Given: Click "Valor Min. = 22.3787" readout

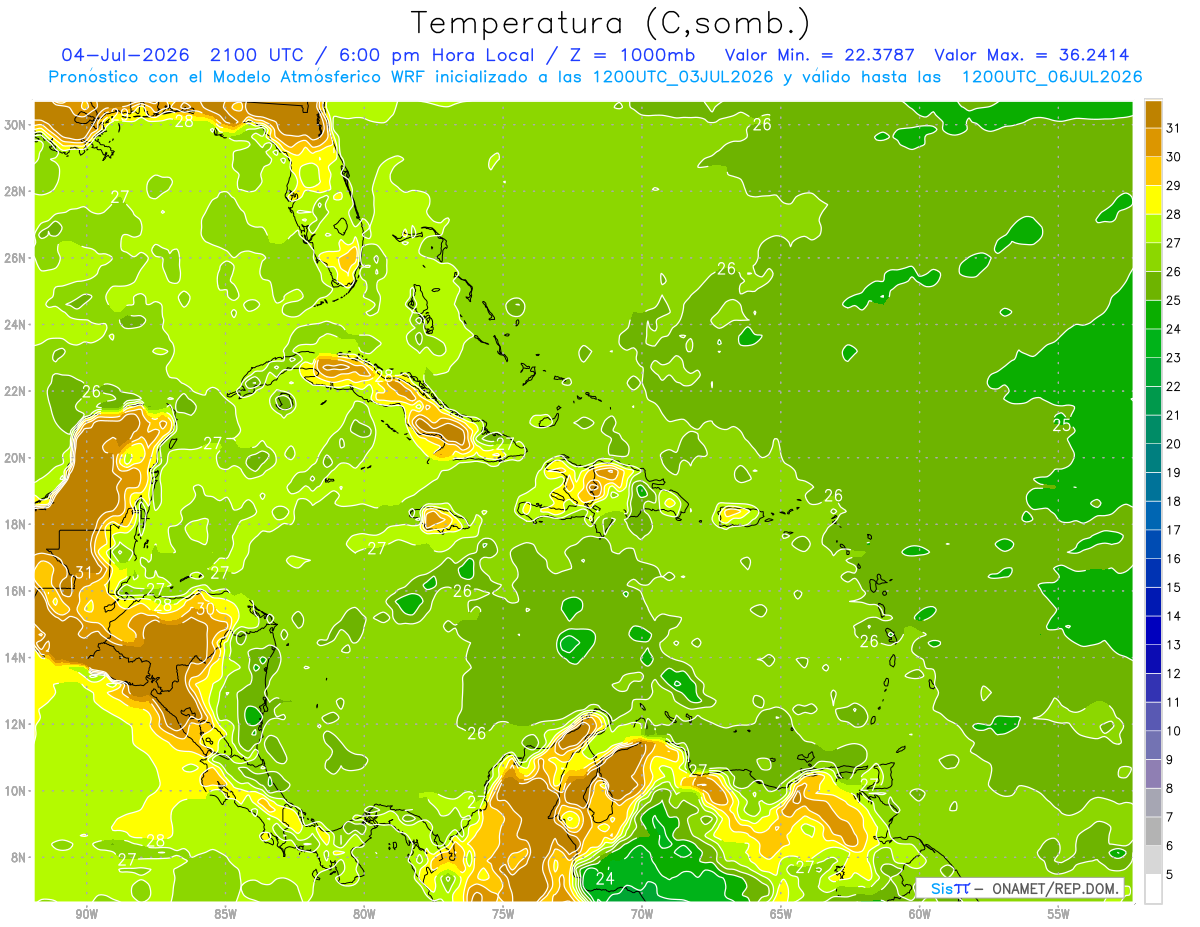Looking at the screenshot, I should point(820,55).
